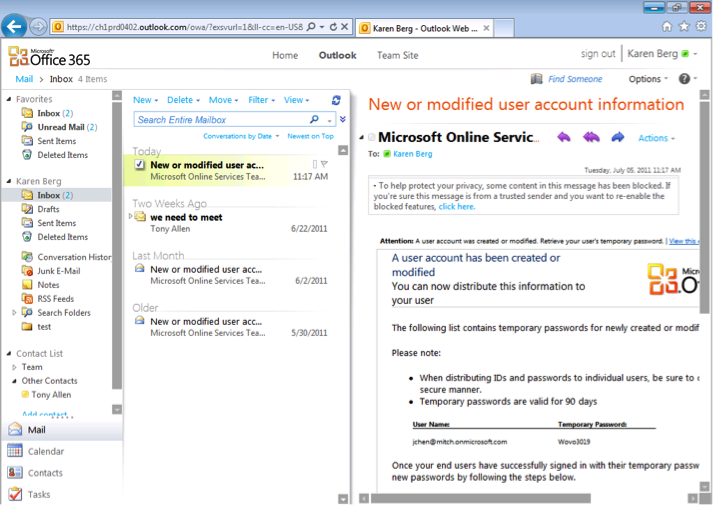The width and height of the screenshot is (713, 505).
Task: Click the category box on today's message
Action: pos(315,164)
